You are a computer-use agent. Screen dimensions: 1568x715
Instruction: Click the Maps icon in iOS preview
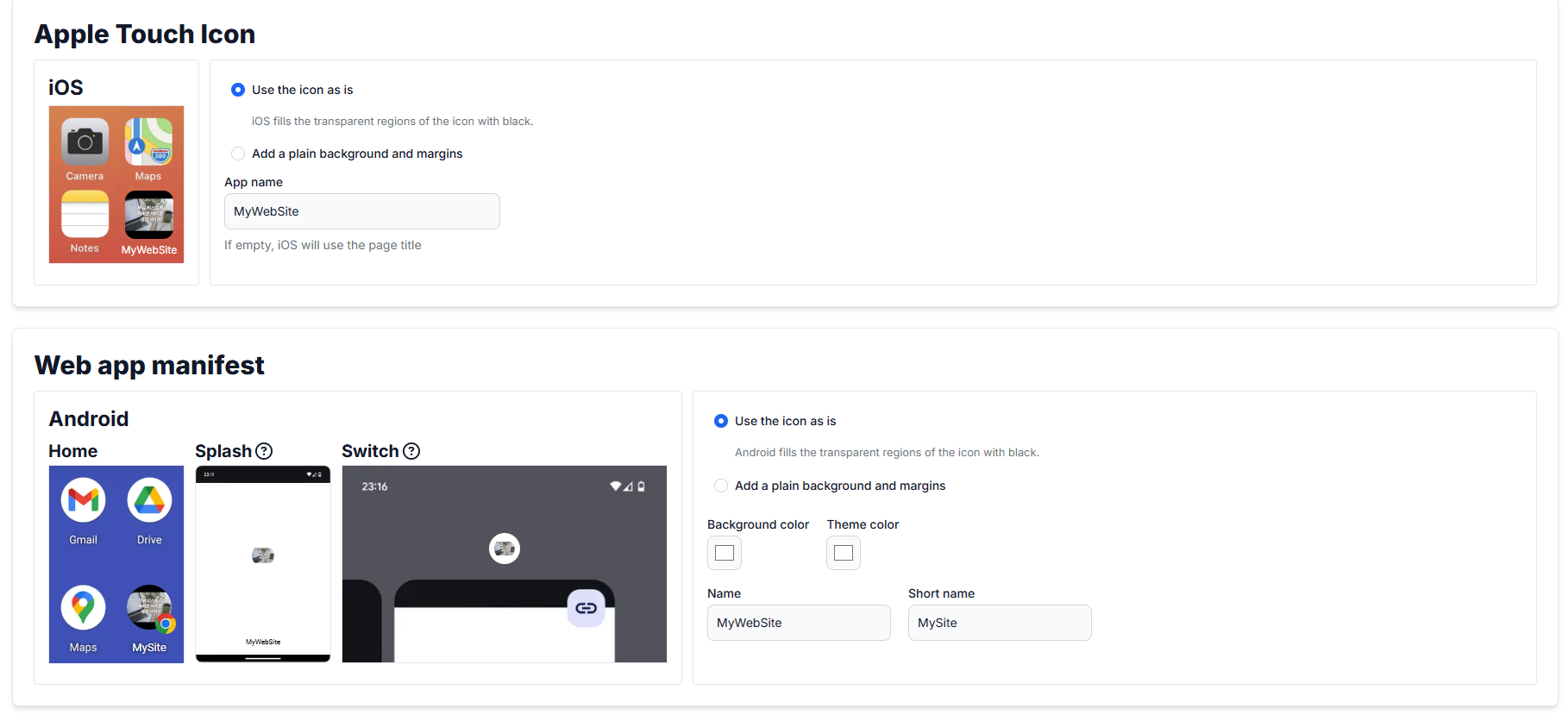pos(148,141)
